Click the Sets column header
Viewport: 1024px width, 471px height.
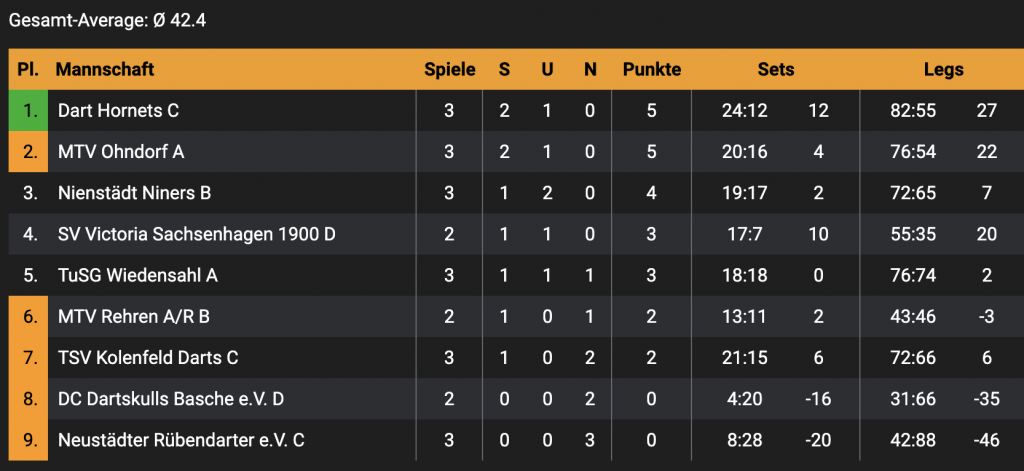click(776, 70)
